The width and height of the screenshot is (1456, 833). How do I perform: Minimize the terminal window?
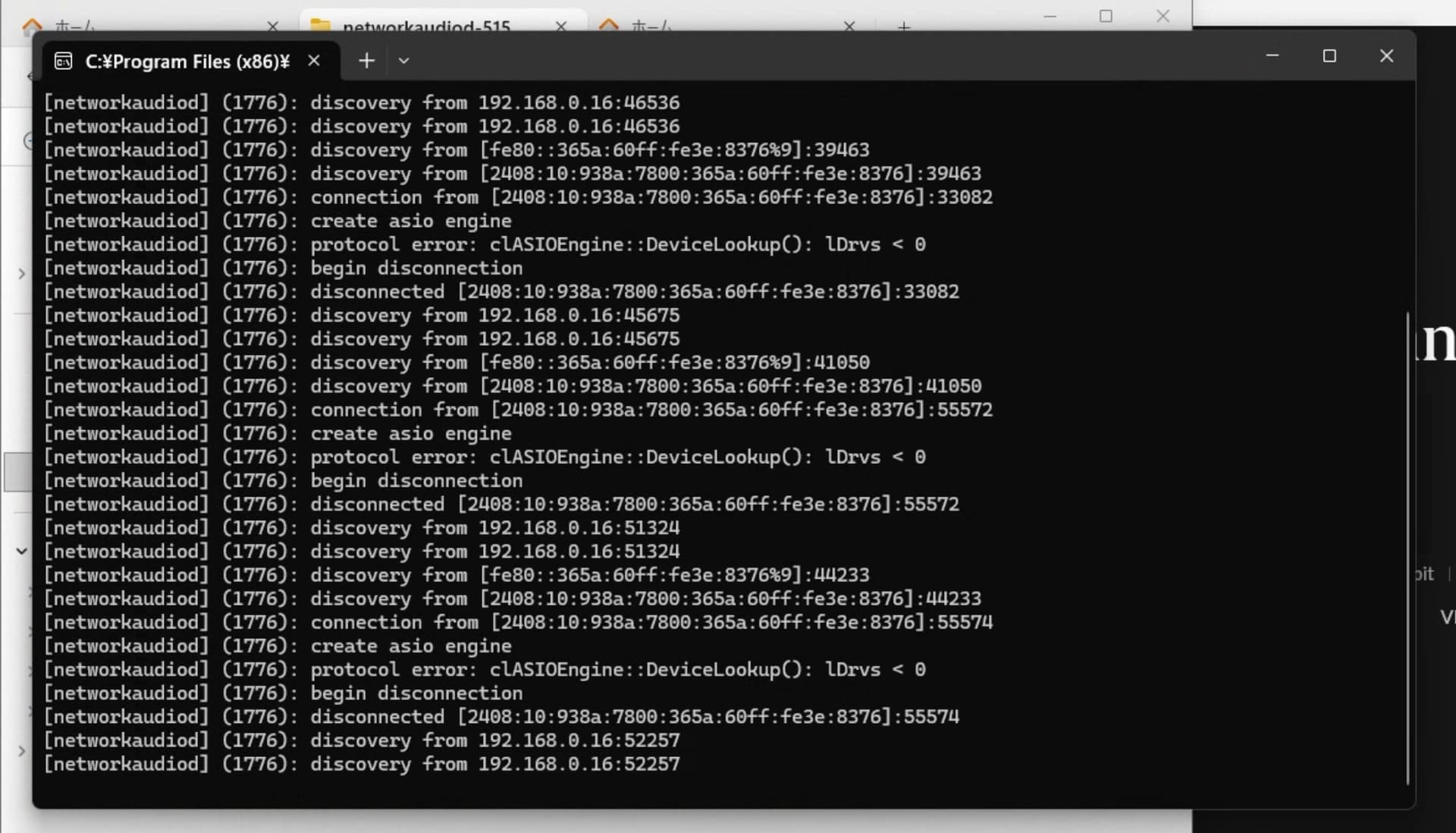pos(1272,56)
